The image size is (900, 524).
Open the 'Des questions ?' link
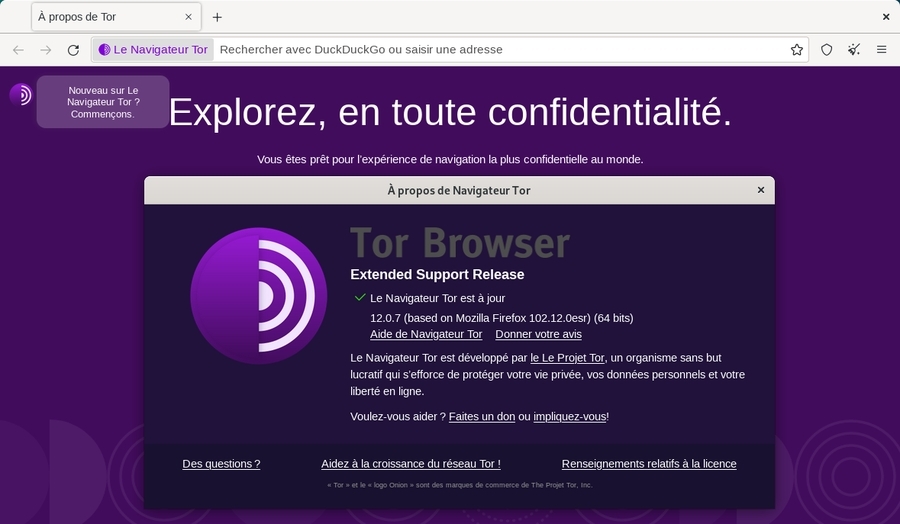coord(221,464)
